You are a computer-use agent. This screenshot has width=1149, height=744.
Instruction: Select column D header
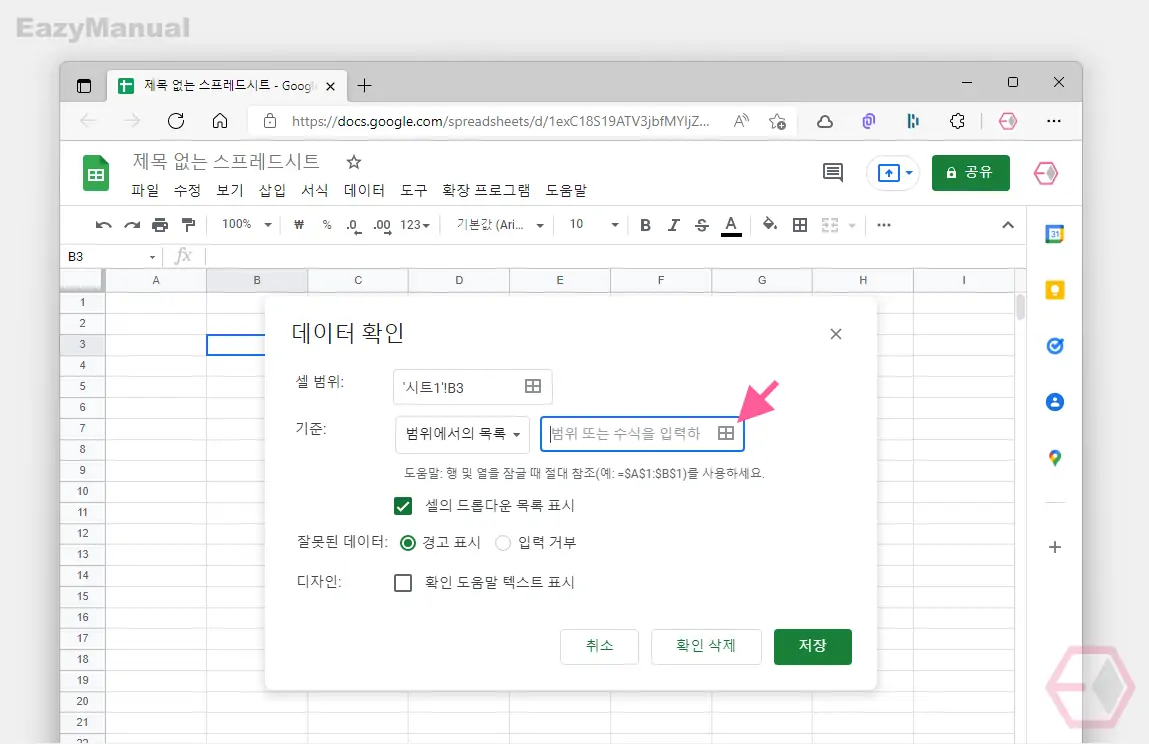coord(459,280)
